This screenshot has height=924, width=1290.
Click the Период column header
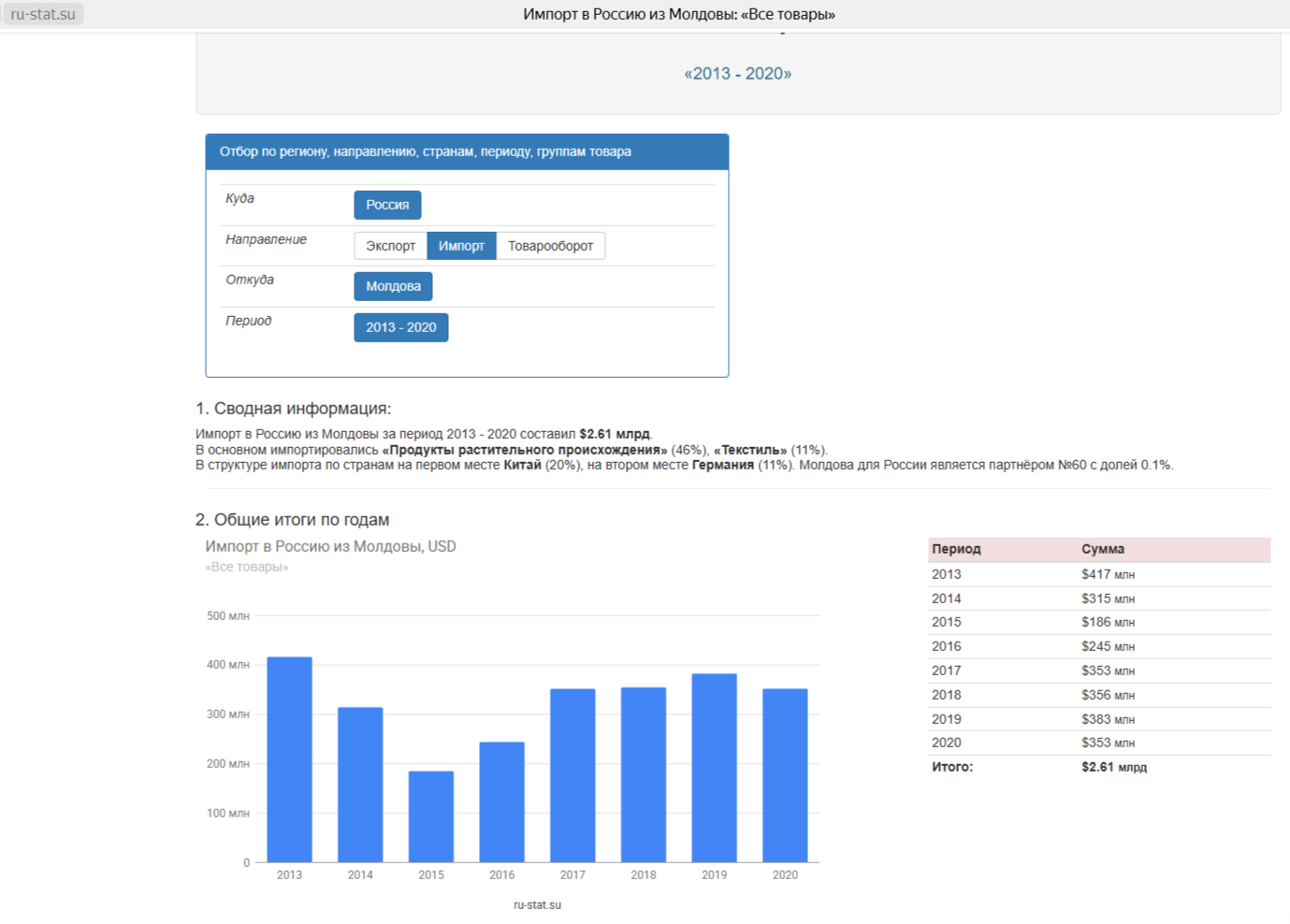pos(956,549)
